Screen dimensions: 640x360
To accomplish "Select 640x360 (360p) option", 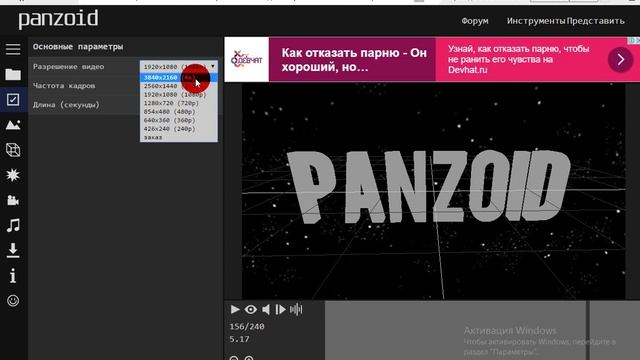I will [179, 120].
